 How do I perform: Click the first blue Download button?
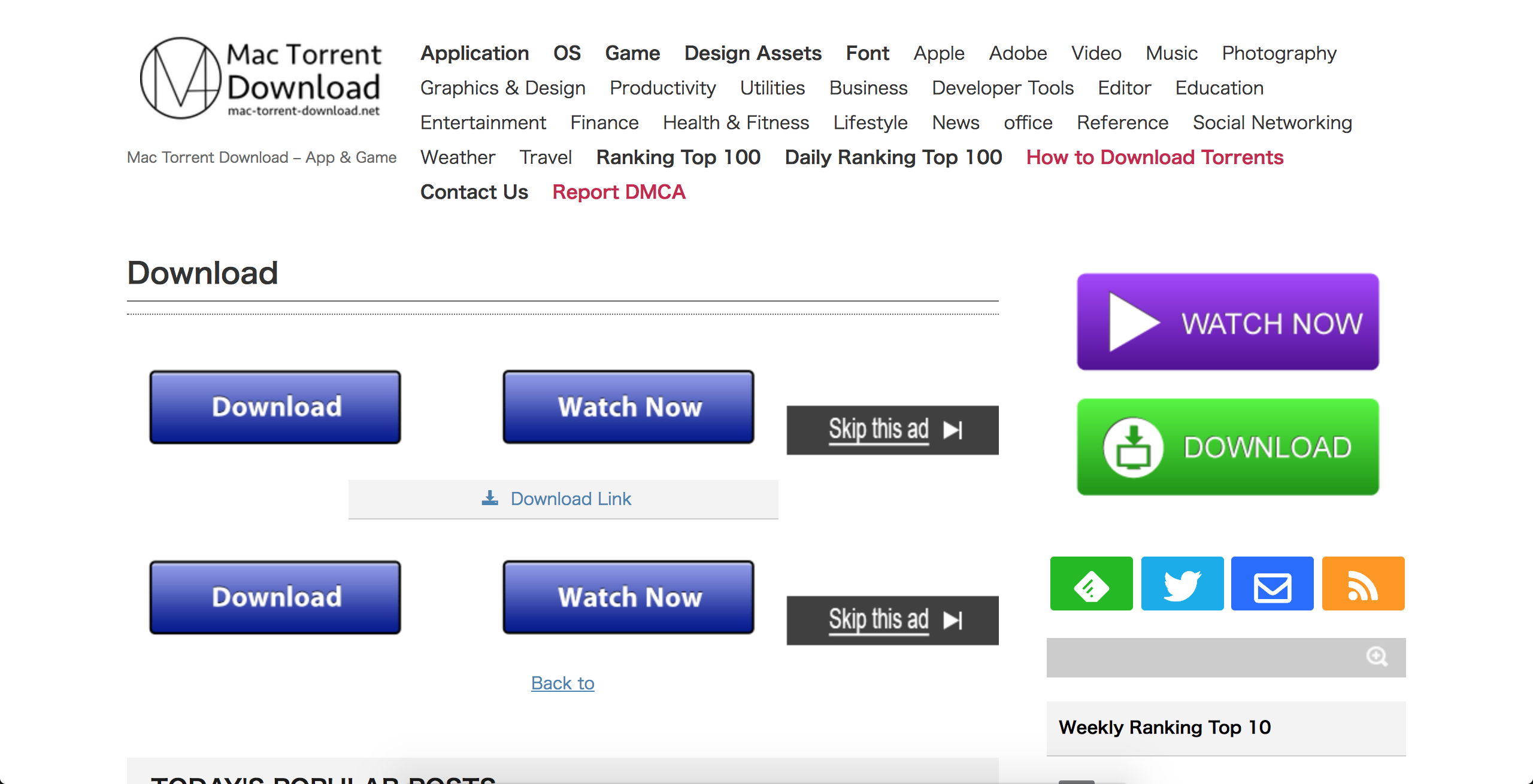(276, 405)
